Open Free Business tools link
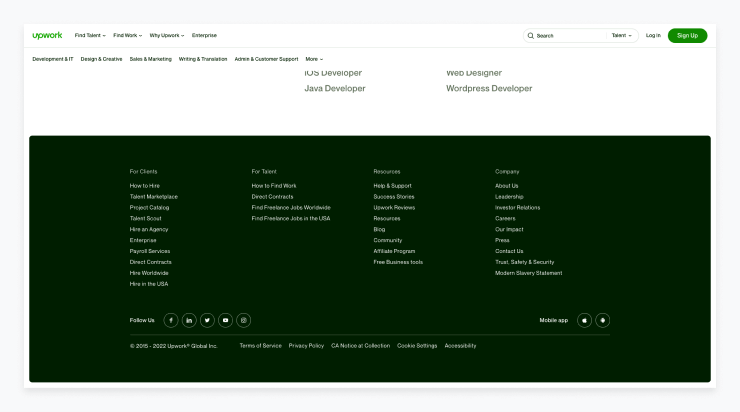The image size is (740, 412). pyautogui.click(x=398, y=262)
